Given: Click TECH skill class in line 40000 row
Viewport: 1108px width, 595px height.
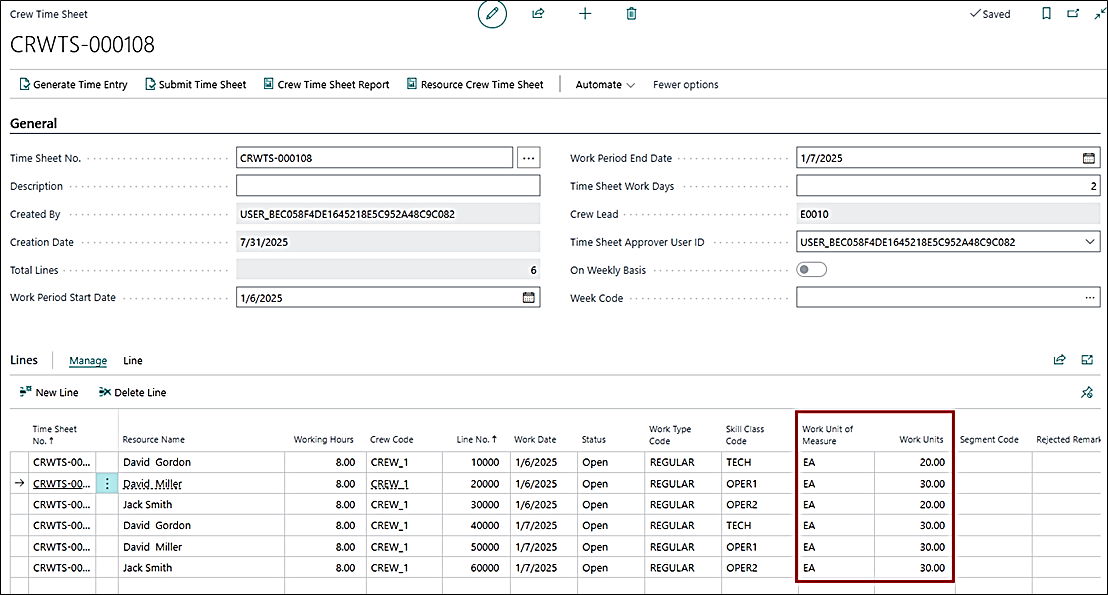Looking at the screenshot, I should (738, 525).
